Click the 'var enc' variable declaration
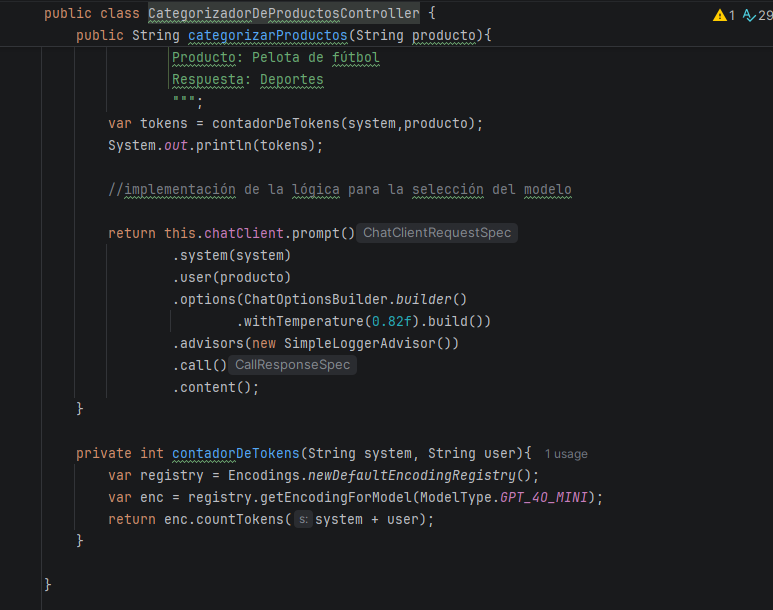773x610 pixels. [136, 497]
